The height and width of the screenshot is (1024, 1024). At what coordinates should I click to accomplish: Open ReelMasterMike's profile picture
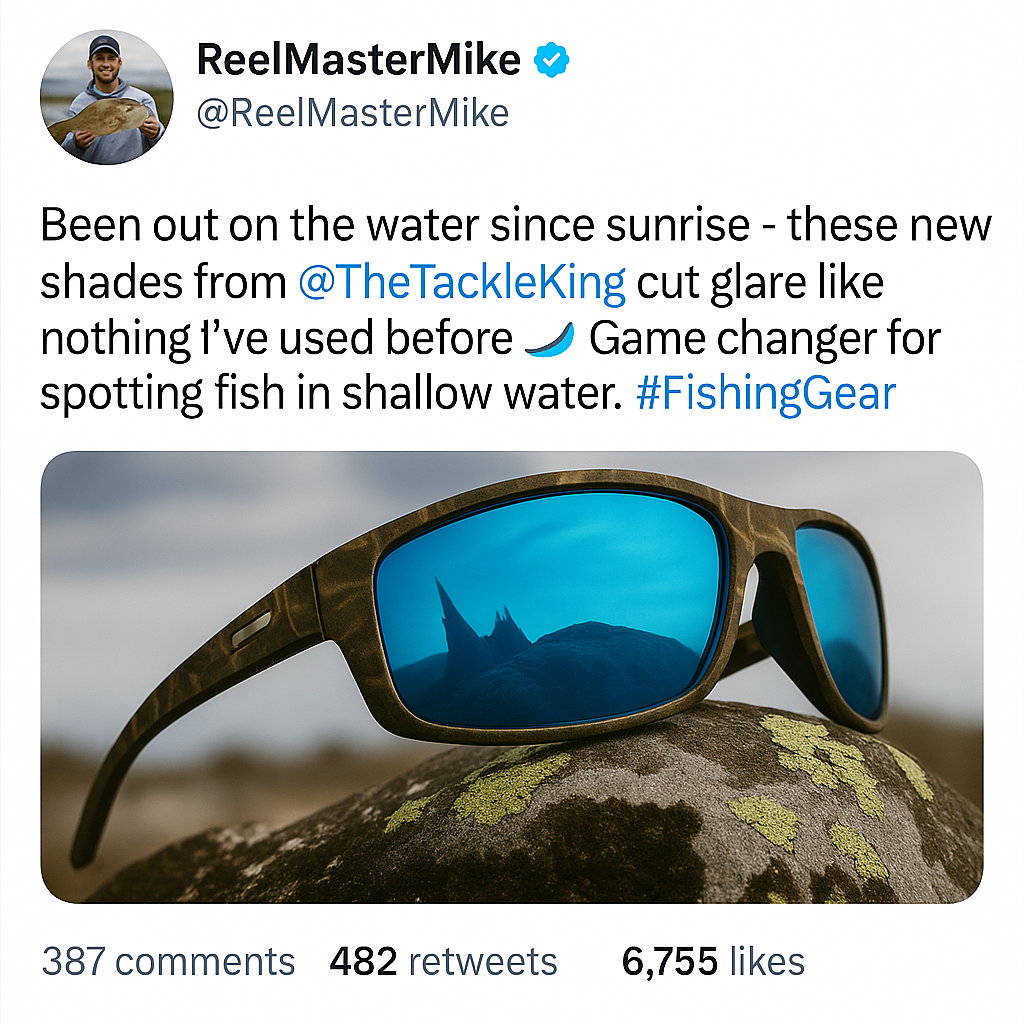pyautogui.click(x=104, y=97)
